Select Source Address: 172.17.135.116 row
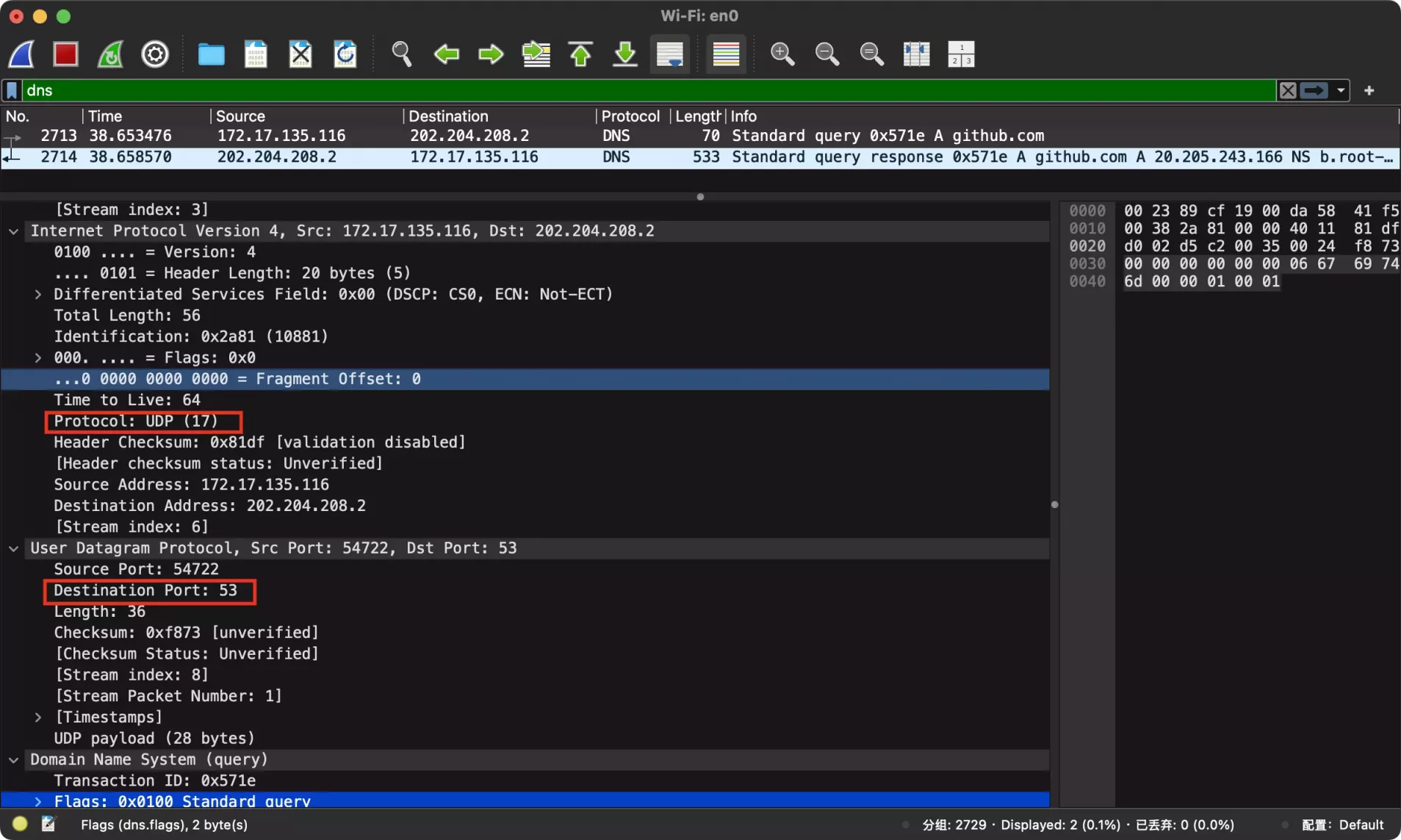This screenshot has height=840, width=1401. pyautogui.click(x=525, y=485)
